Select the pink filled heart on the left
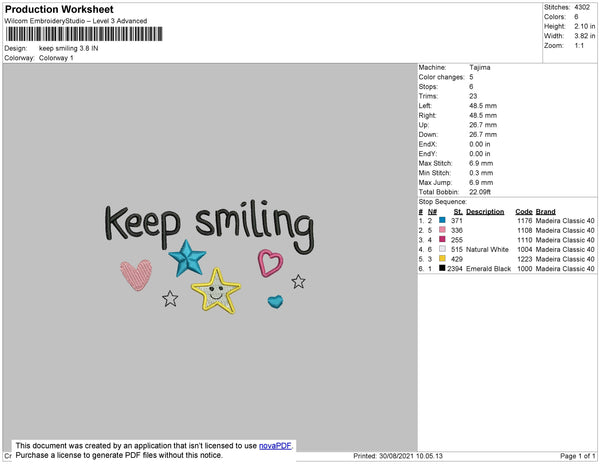This screenshot has width=600, height=464. (136, 275)
